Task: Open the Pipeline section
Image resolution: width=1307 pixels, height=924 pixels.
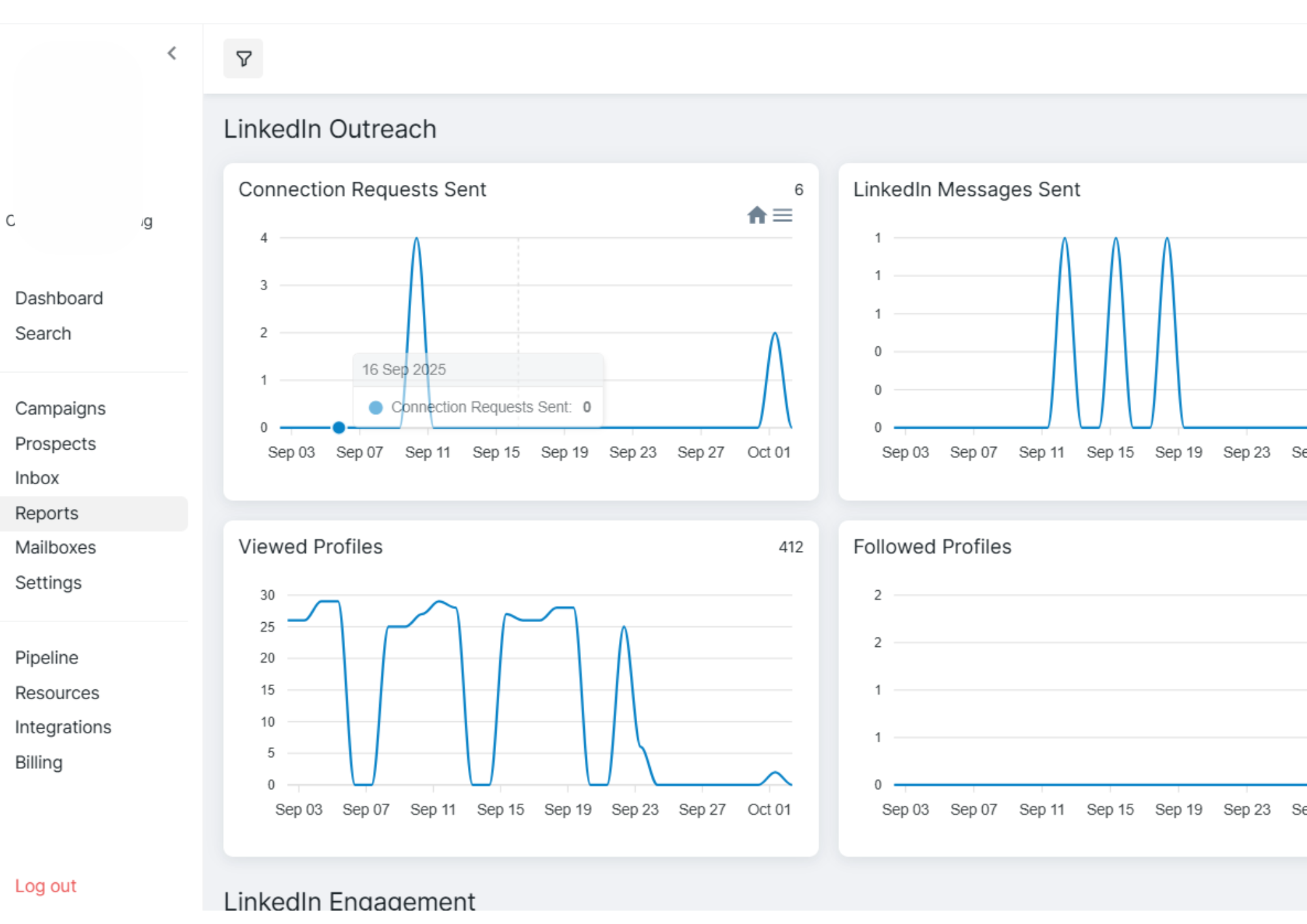Action: (46, 657)
